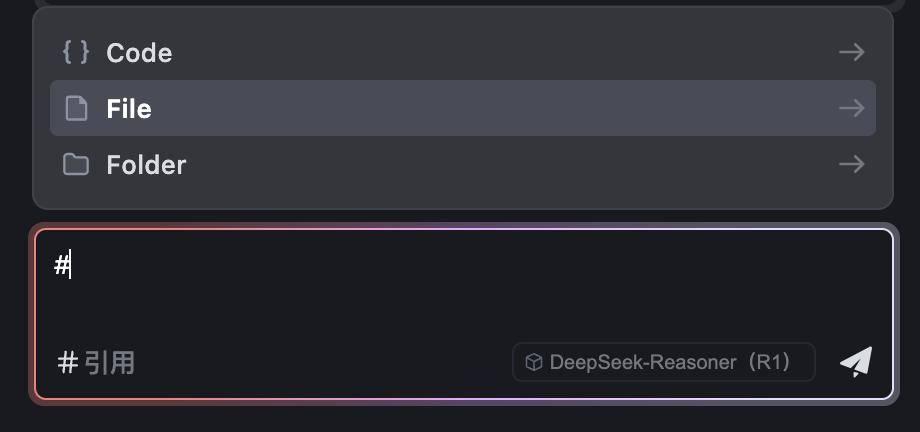This screenshot has height=432, width=920.
Task: Click the cube icon beside DeepSeek-Reasoner
Action: (534, 362)
